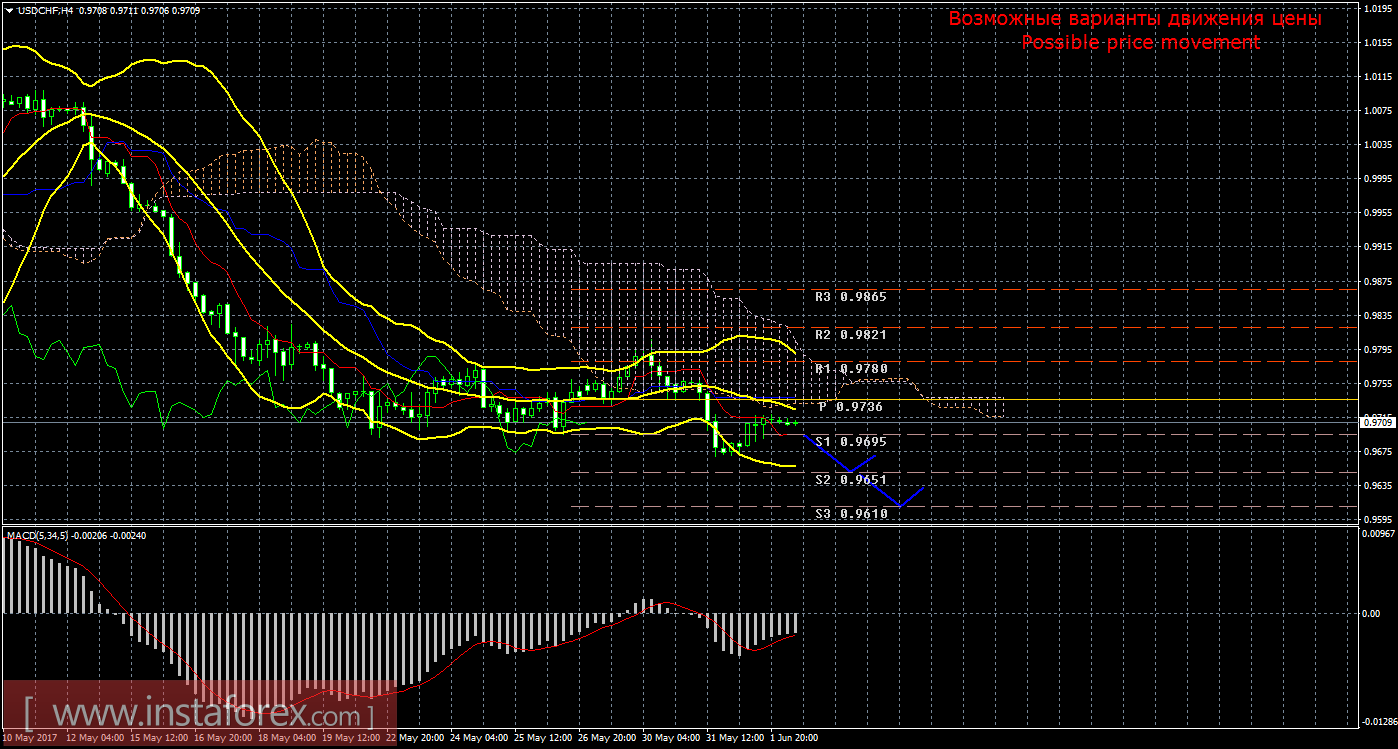Click the 1 Jun 20:00 time label
Viewport: 1398px width, 749px height.
[x=792, y=738]
